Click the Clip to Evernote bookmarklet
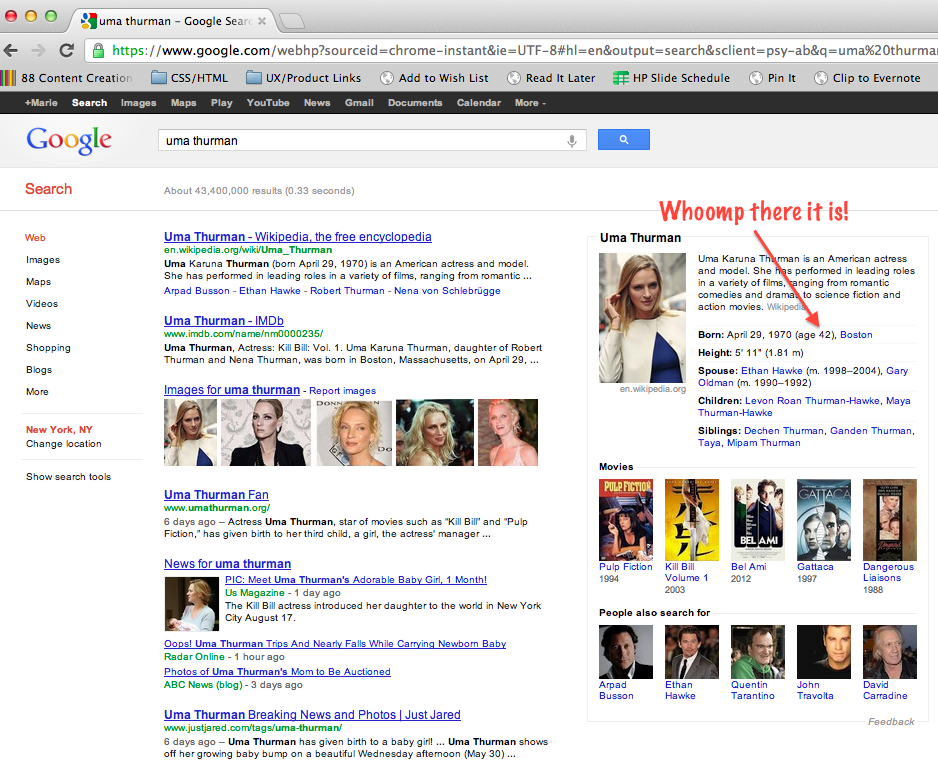 (867, 78)
